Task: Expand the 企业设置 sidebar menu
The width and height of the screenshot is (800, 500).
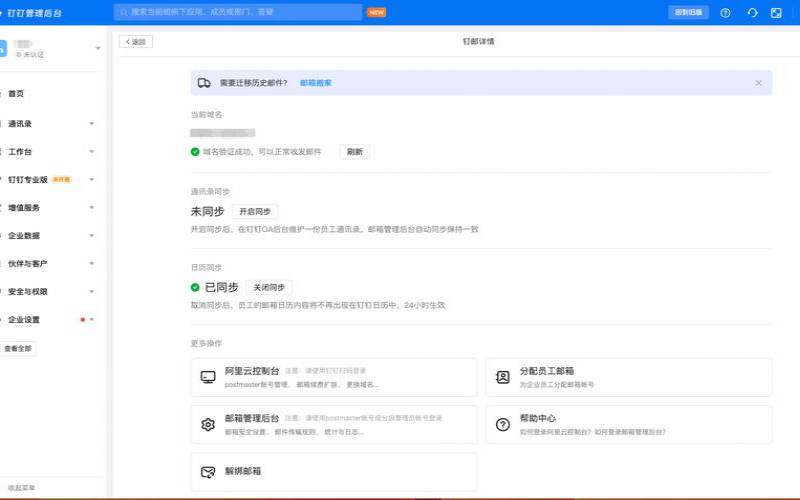Action: 92,320
